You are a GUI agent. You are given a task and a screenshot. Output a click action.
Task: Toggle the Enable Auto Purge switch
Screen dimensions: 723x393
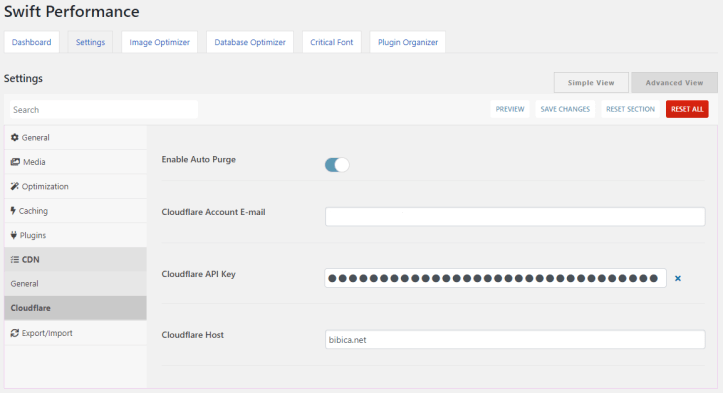click(x=337, y=165)
